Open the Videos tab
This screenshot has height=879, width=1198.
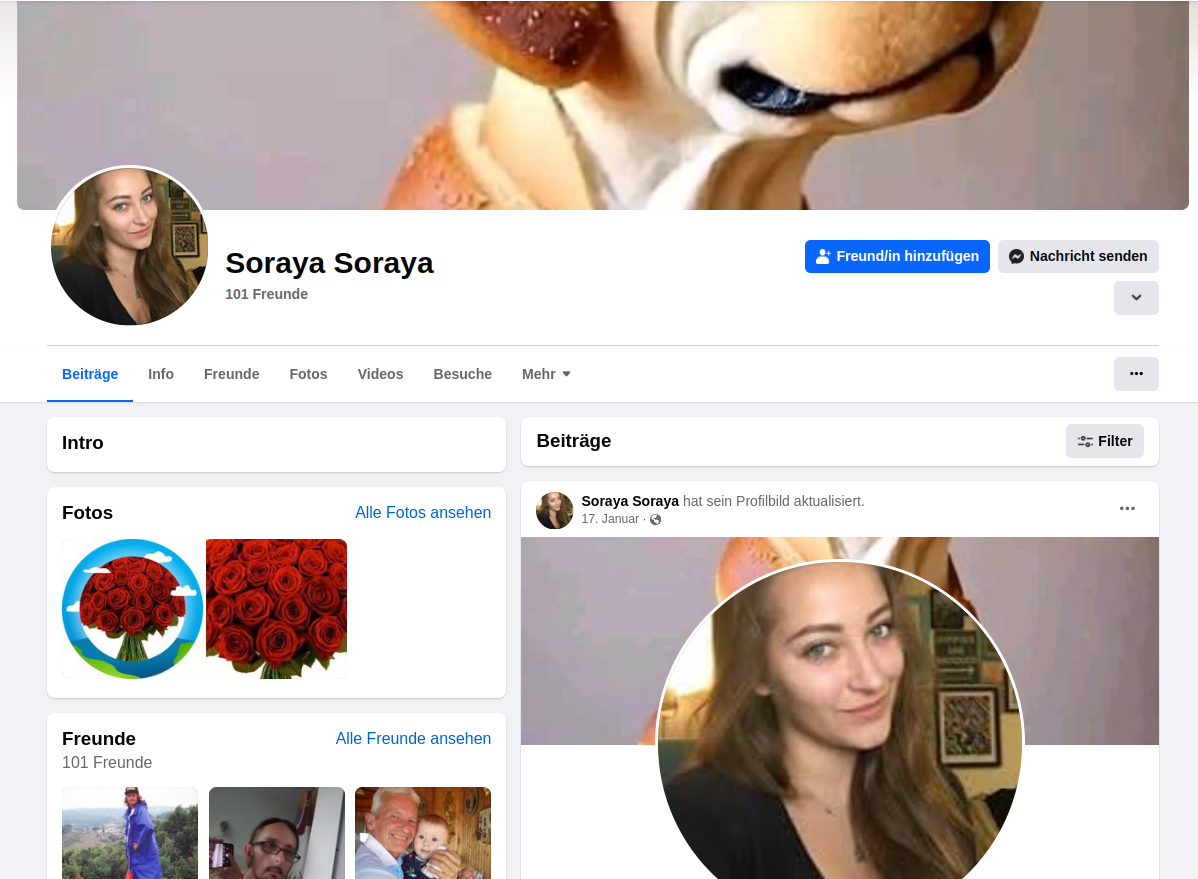click(380, 374)
